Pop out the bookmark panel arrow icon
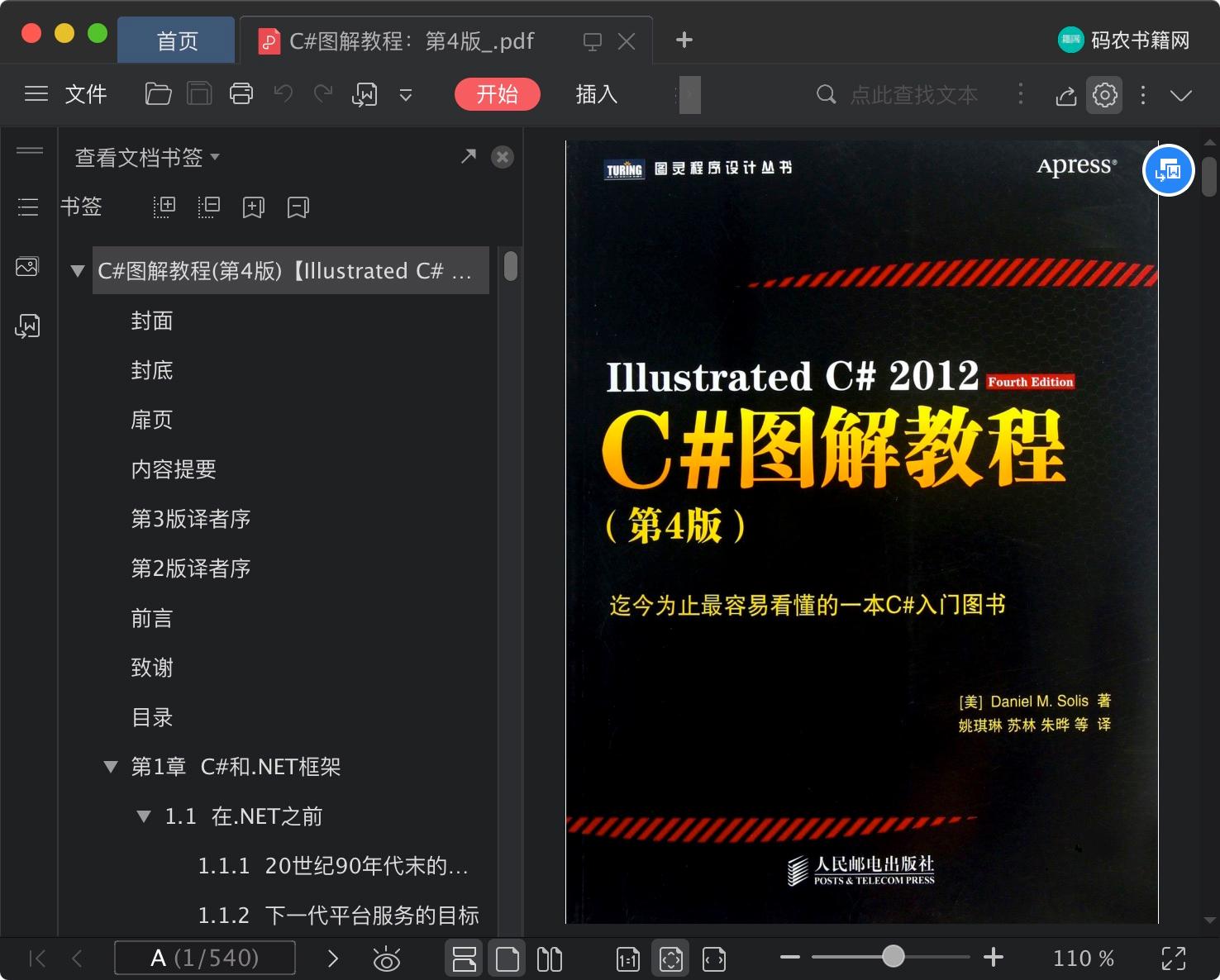1220x980 pixels. click(469, 155)
